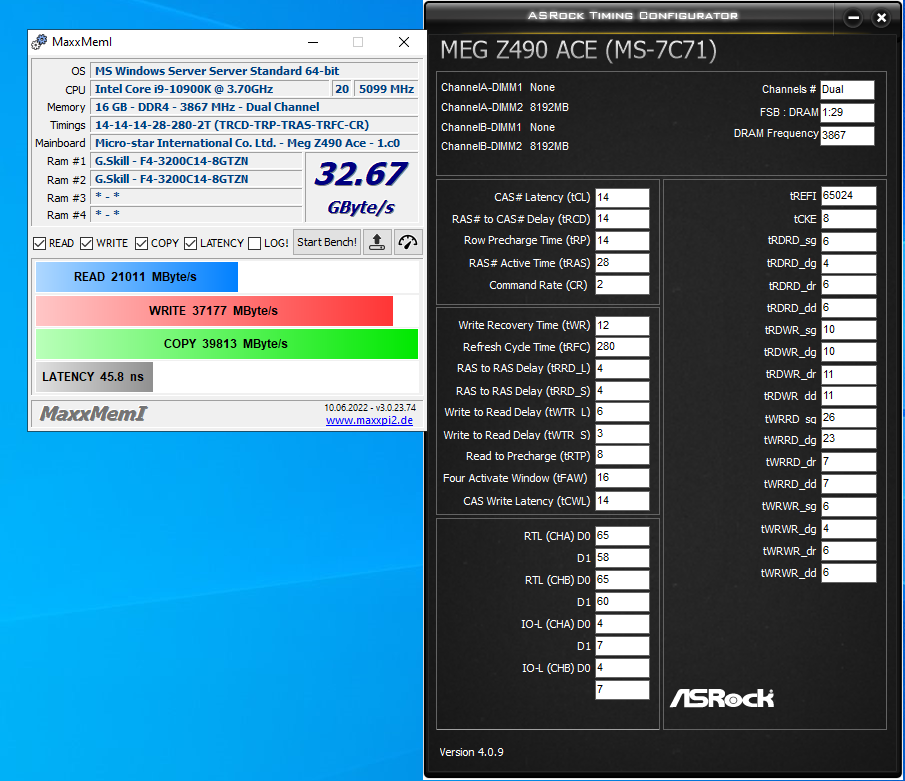Viewport: 905px width, 781px height.
Task: Click the RTL (CHA) D0 field
Action: click(622, 536)
